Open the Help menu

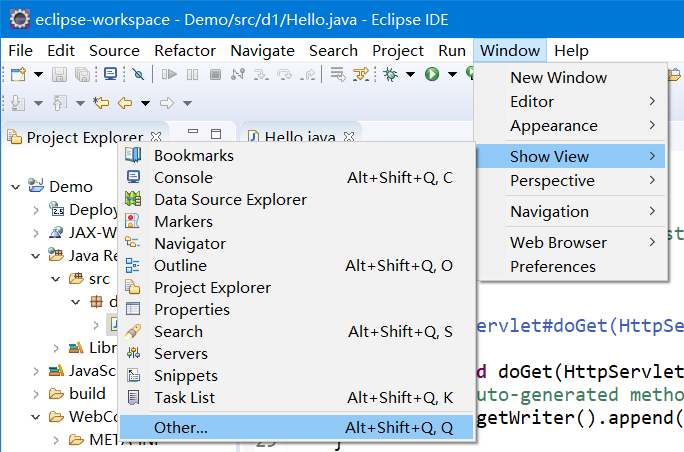click(x=571, y=51)
